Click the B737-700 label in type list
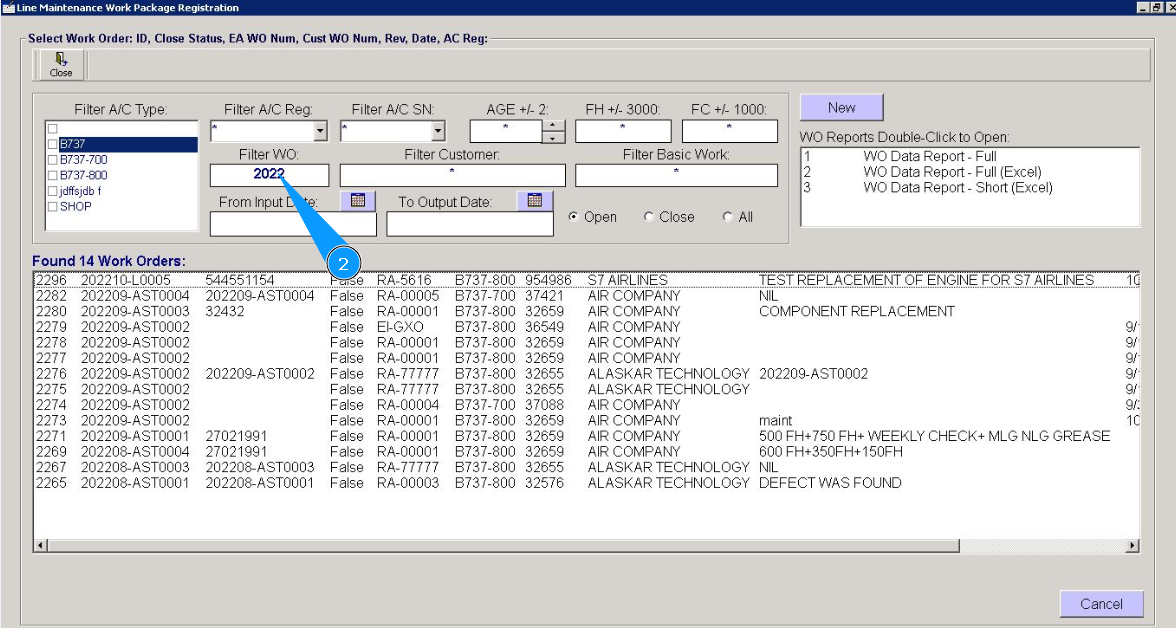Viewport: 1176px width, 629px height. 83,160
